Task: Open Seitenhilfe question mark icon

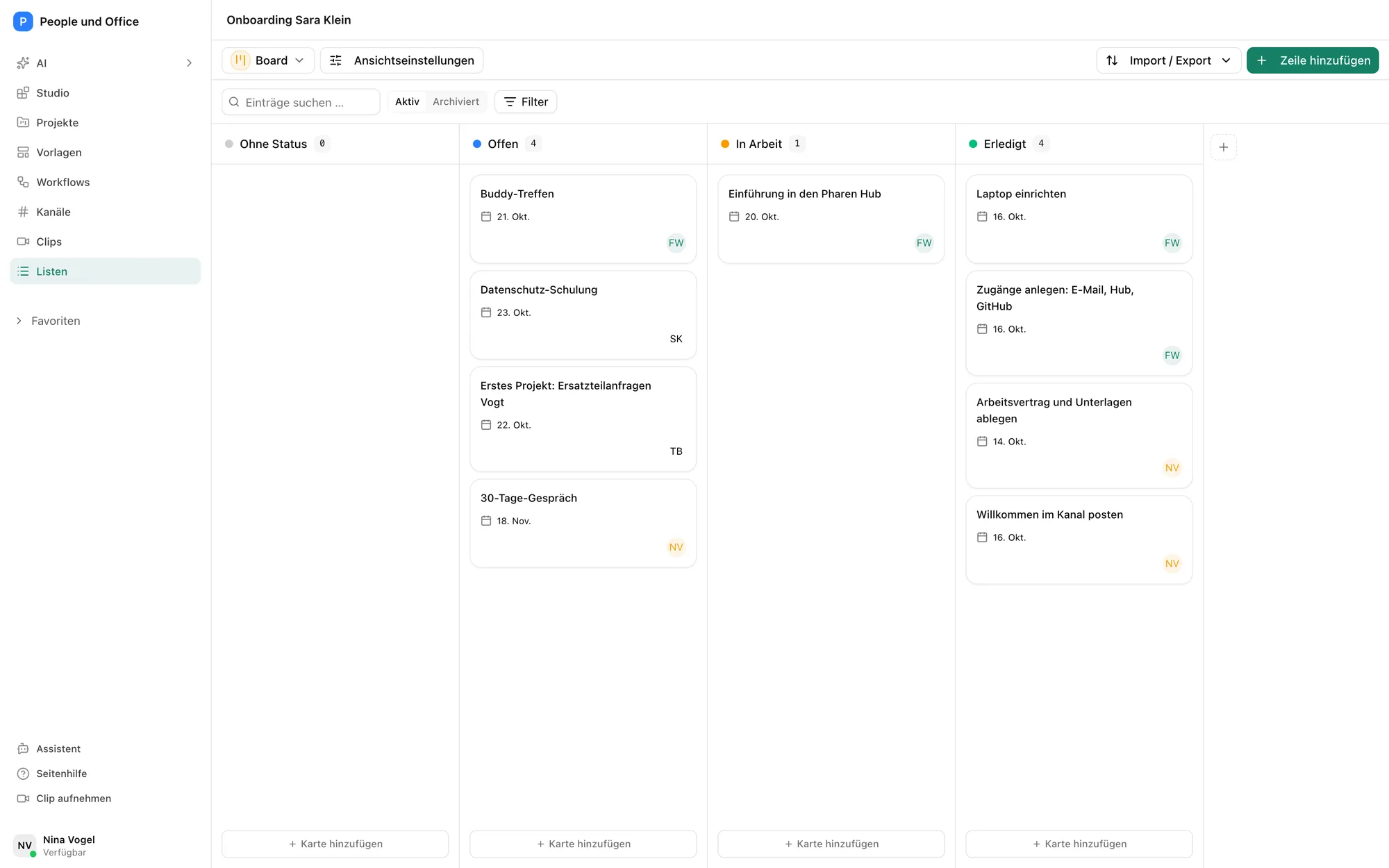Action: coord(23,774)
